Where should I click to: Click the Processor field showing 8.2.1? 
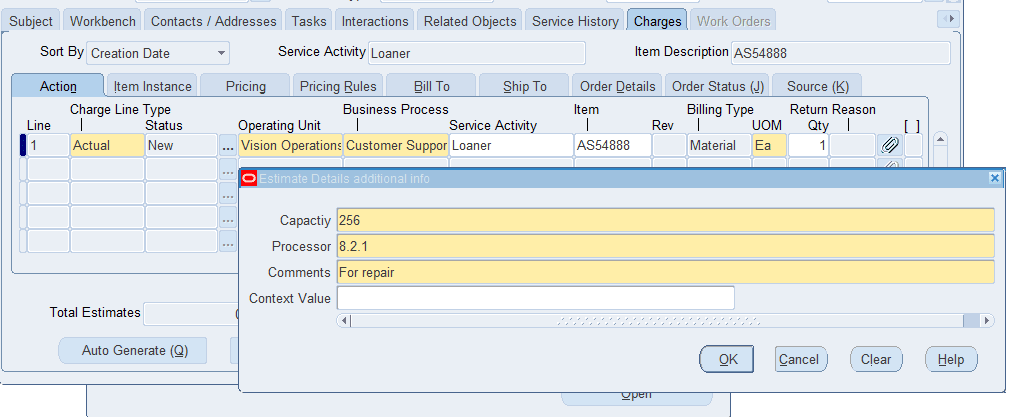pyautogui.click(x=665, y=246)
